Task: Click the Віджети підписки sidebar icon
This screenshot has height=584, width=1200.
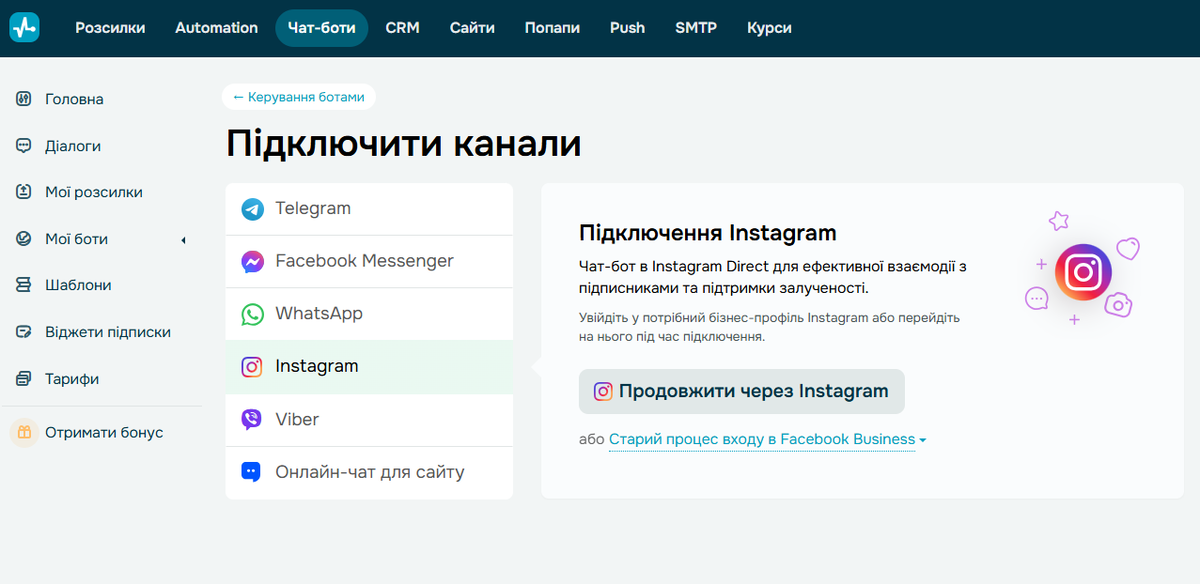Action: tap(24, 332)
